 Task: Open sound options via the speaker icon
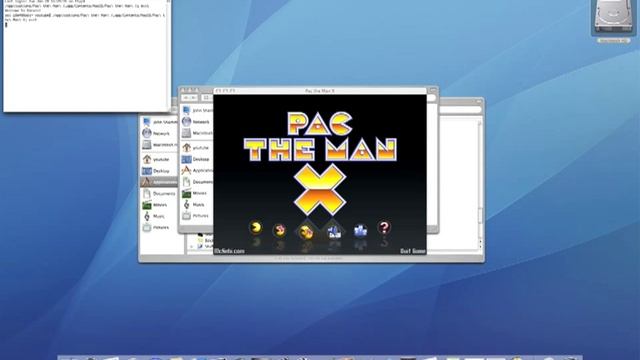pos(334,232)
